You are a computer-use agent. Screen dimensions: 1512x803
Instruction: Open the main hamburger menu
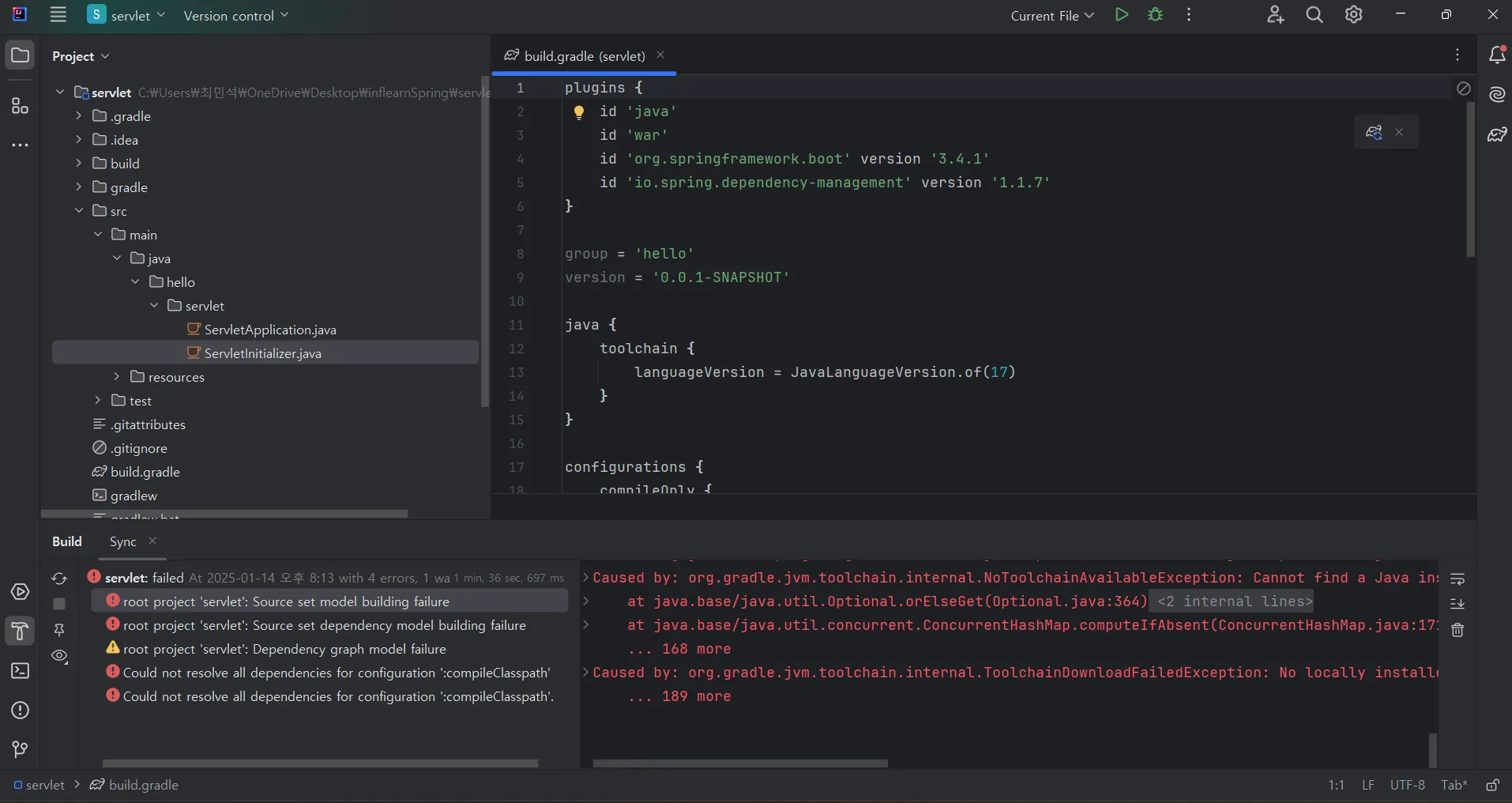coord(58,15)
